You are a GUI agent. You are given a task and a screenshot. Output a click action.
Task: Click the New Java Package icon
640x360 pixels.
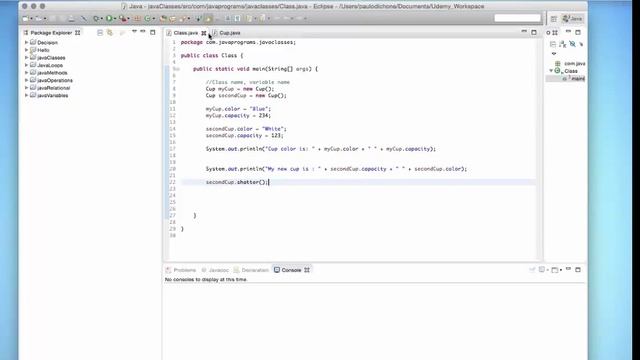(138, 18)
